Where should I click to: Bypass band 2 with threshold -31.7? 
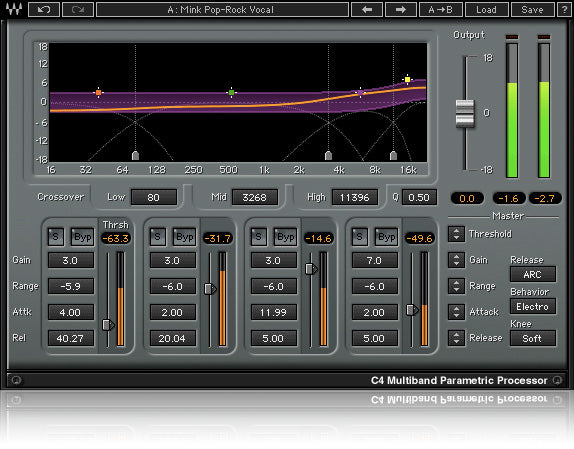click(184, 237)
